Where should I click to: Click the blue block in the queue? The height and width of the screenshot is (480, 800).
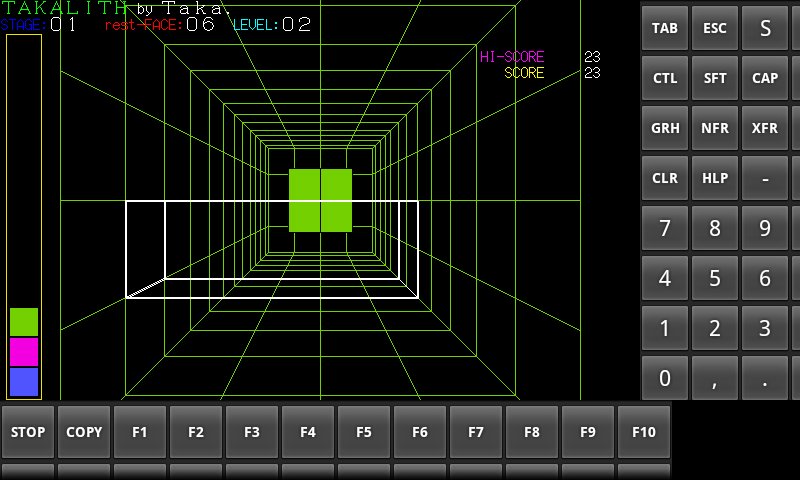[24, 382]
